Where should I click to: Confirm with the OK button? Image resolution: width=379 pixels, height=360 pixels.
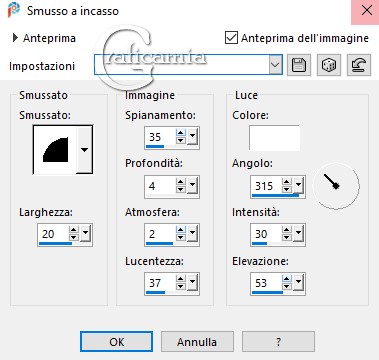(117, 342)
